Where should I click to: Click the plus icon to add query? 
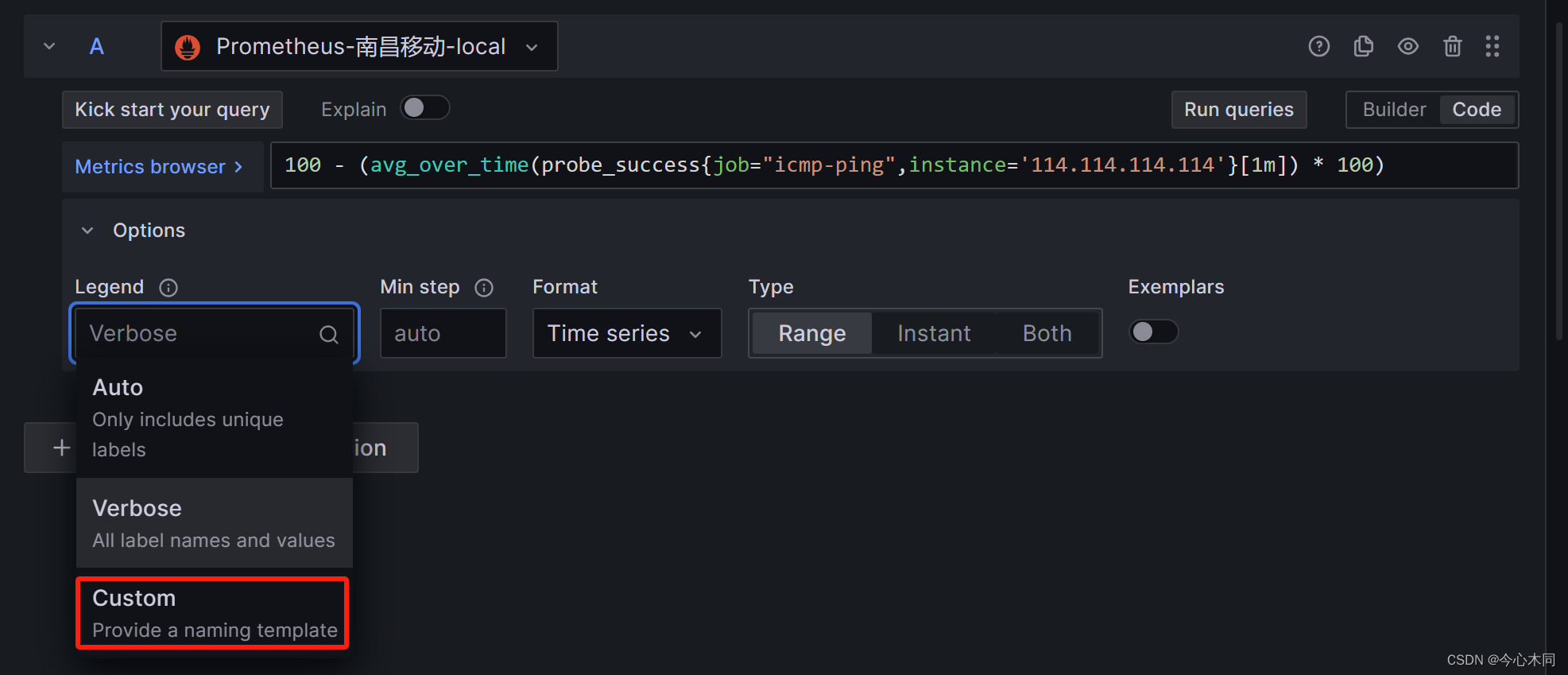pos(61,448)
